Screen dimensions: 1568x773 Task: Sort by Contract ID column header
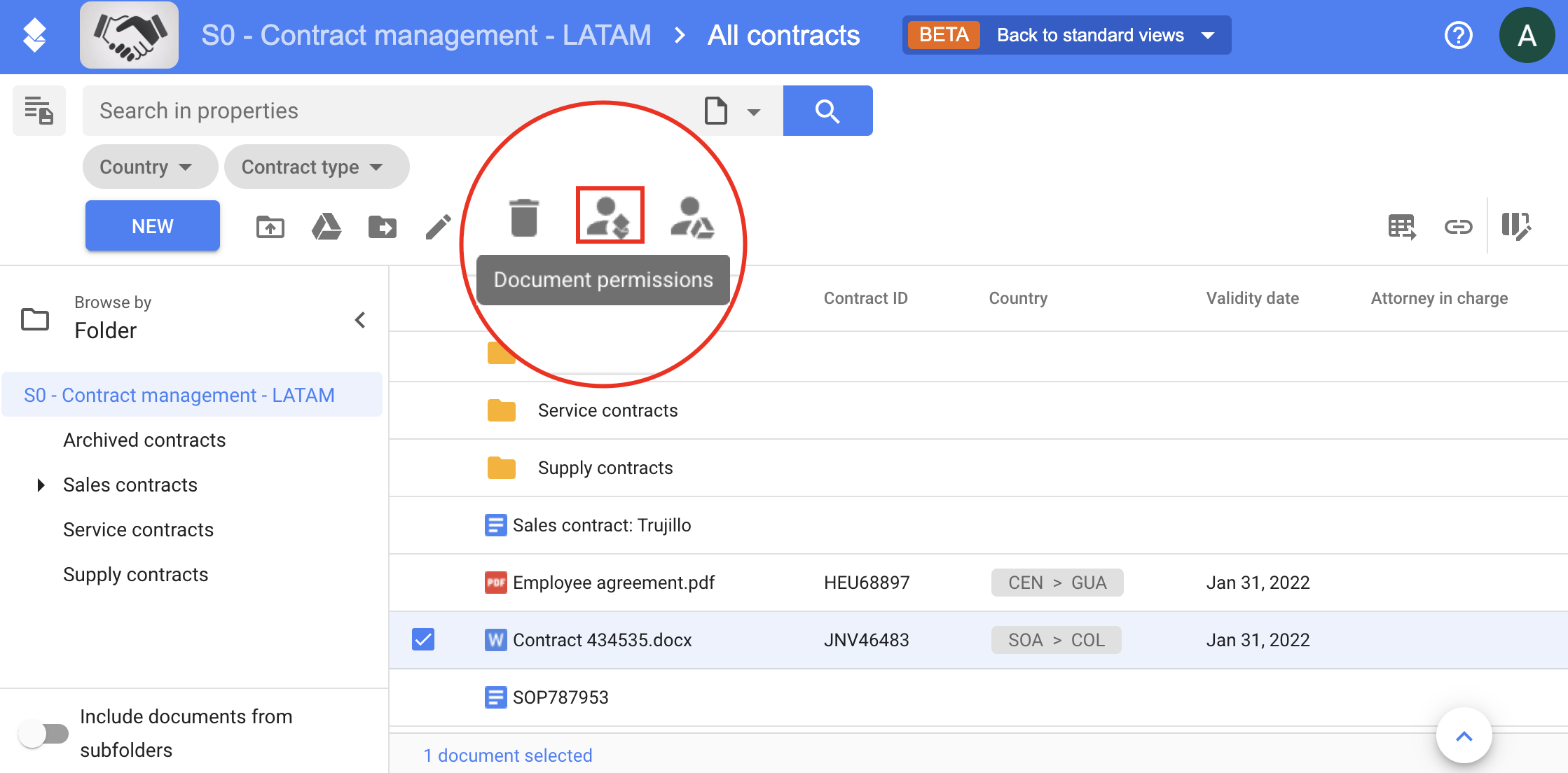coord(865,298)
